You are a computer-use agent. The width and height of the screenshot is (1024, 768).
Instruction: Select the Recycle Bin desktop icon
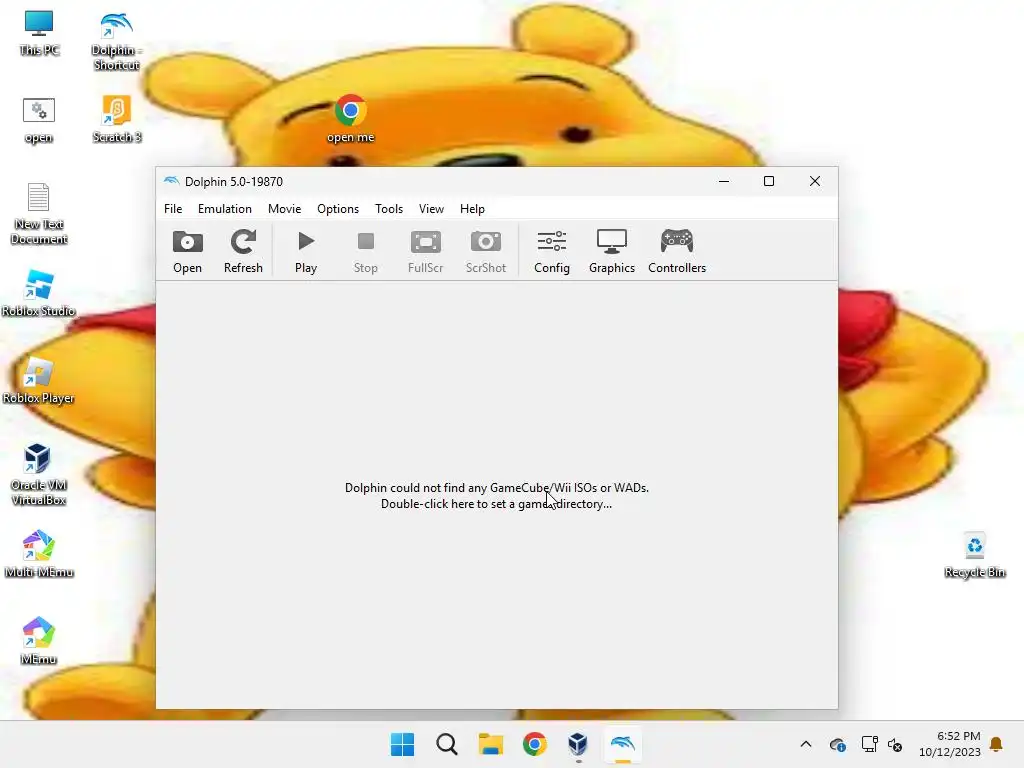[x=974, y=554]
